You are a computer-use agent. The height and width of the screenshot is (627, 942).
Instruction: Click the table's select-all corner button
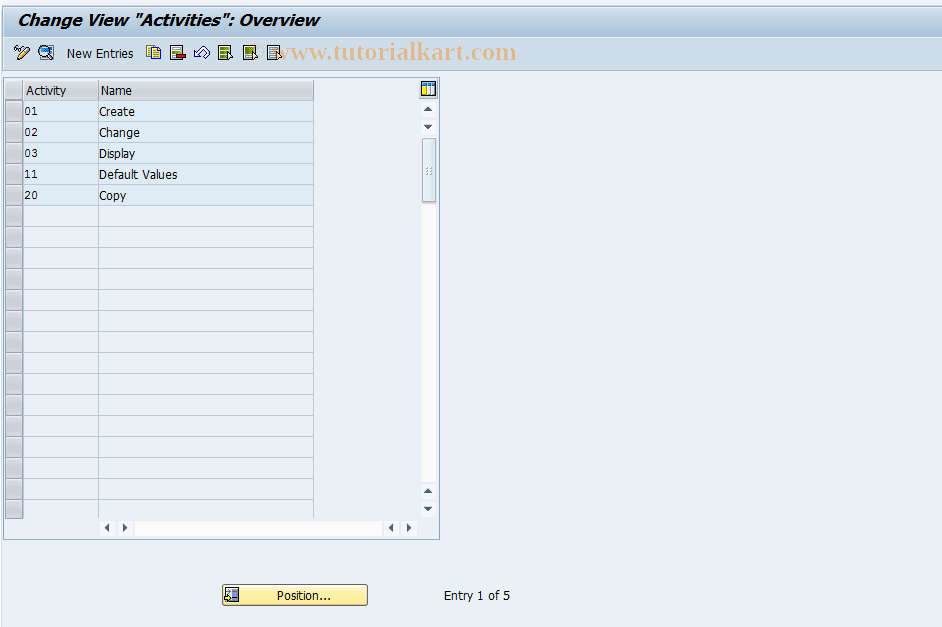coord(14,90)
